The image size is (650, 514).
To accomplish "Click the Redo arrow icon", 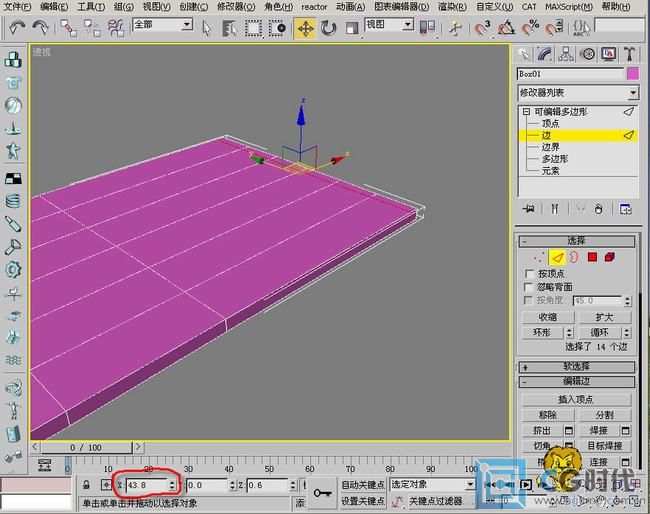I will 40,28.
